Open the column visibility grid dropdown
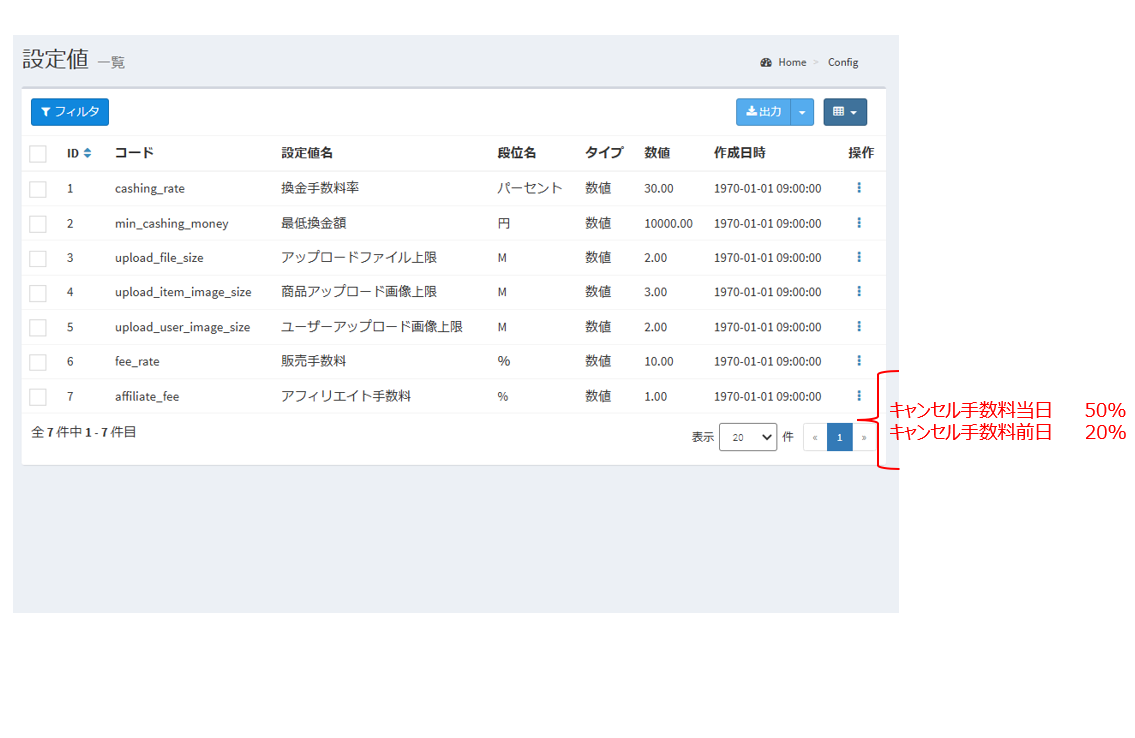Viewport: 1135px width, 738px height. pyautogui.click(x=845, y=112)
